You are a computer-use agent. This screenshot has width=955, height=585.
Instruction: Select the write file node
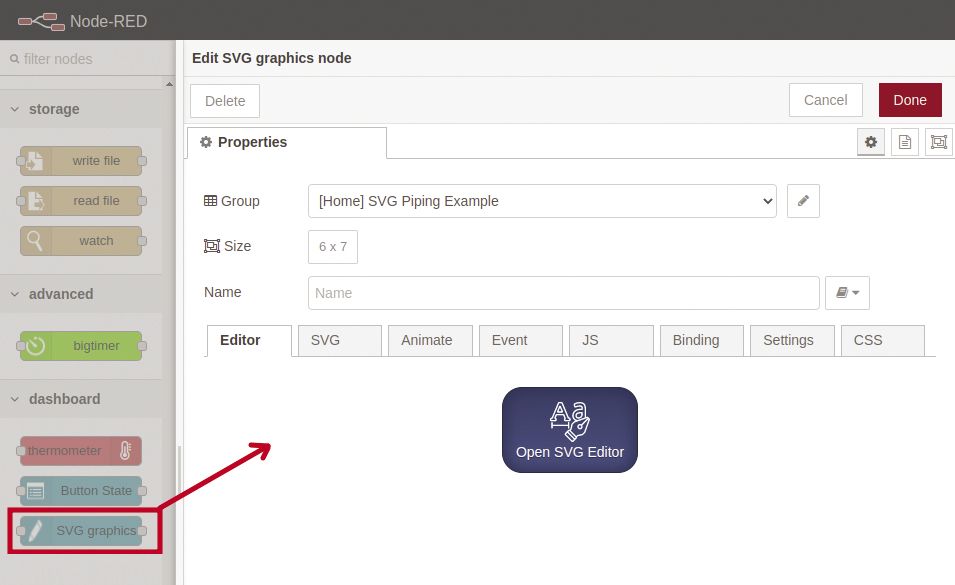81,161
